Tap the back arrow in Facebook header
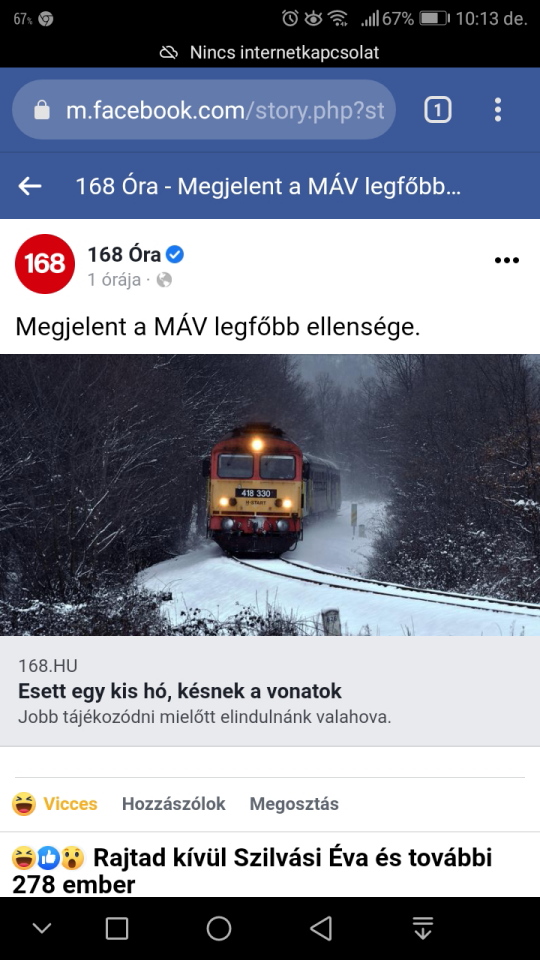The width and height of the screenshot is (540, 960). (29, 186)
